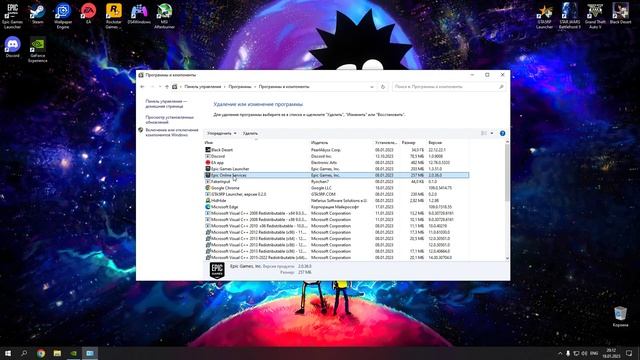The width and height of the screenshot is (640, 360).
Task: Change list view with the view icon
Action: (484, 133)
